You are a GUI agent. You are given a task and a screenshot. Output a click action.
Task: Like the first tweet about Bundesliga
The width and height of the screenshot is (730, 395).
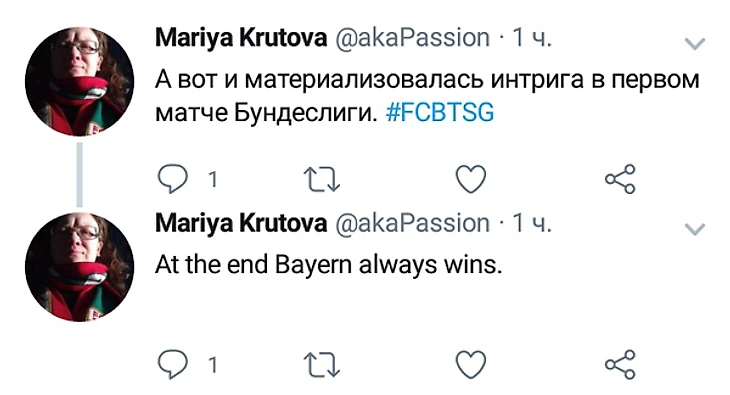coord(471,179)
